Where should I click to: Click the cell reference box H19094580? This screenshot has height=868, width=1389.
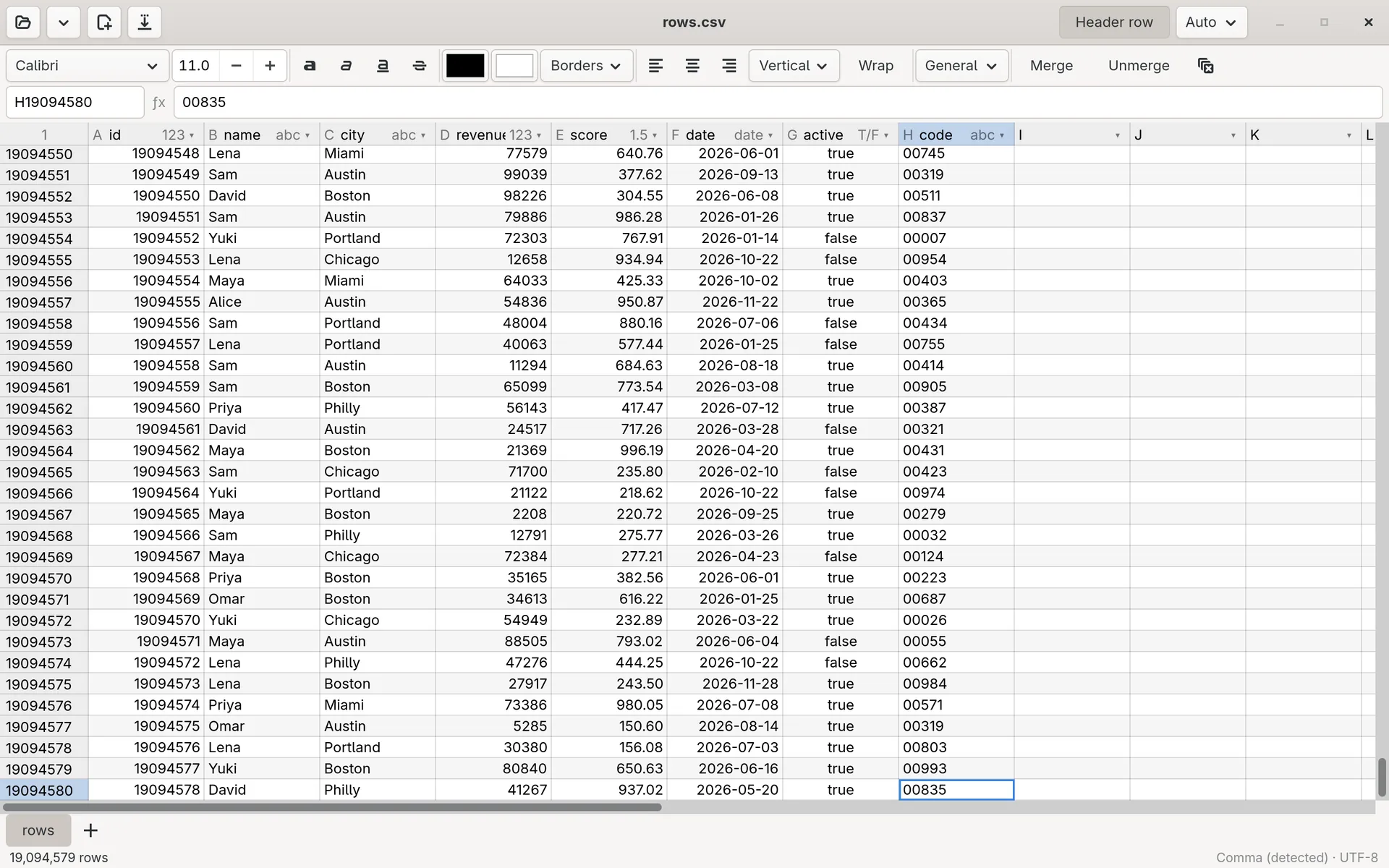click(x=75, y=102)
